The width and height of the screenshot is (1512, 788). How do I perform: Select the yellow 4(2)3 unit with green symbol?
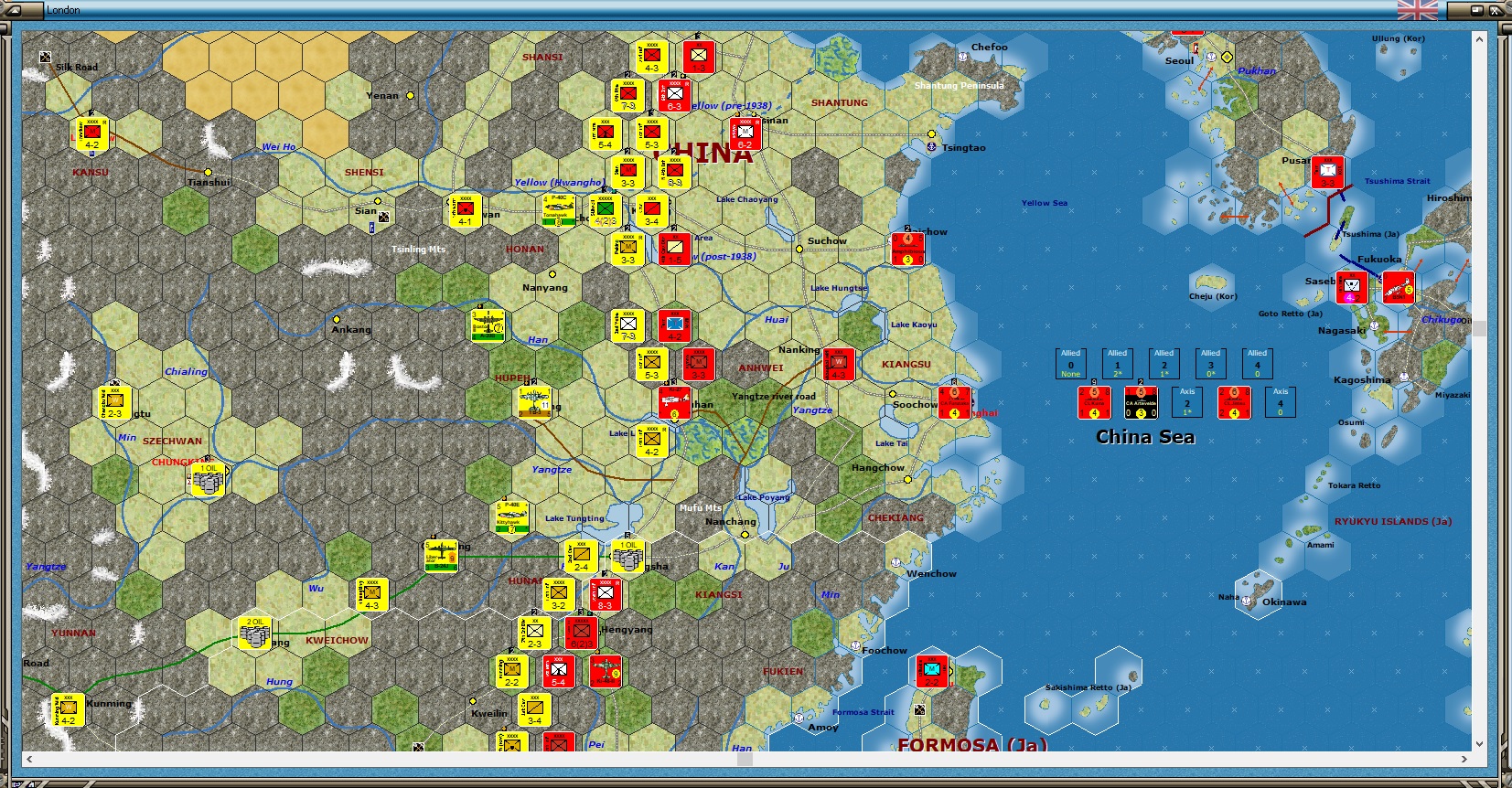pos(606,210)
